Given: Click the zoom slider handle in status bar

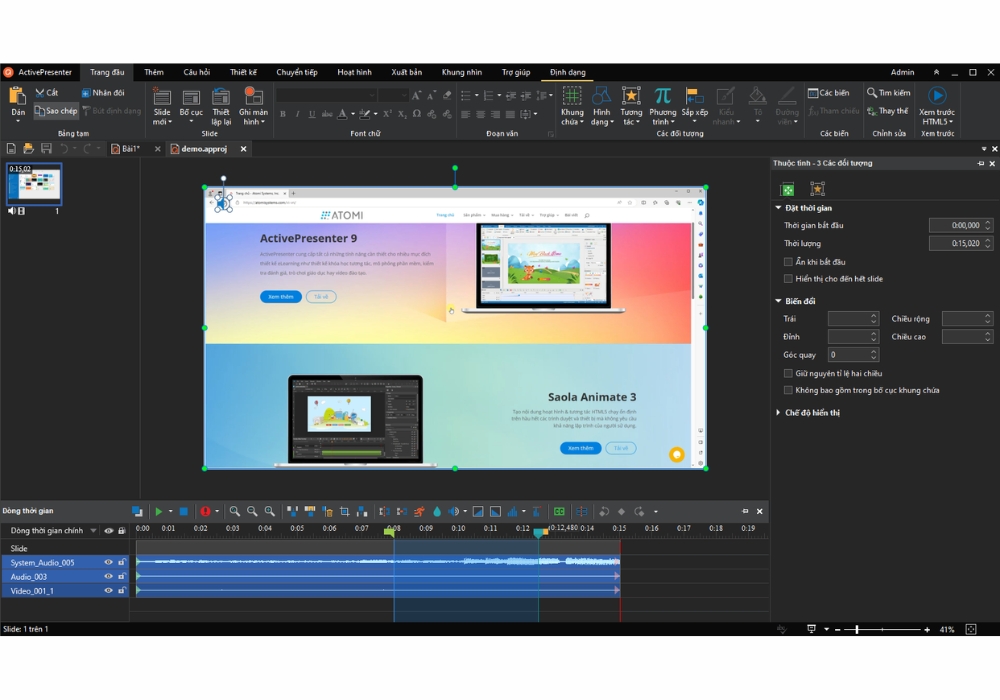Looking at the screenshot, I should (857, 629).
